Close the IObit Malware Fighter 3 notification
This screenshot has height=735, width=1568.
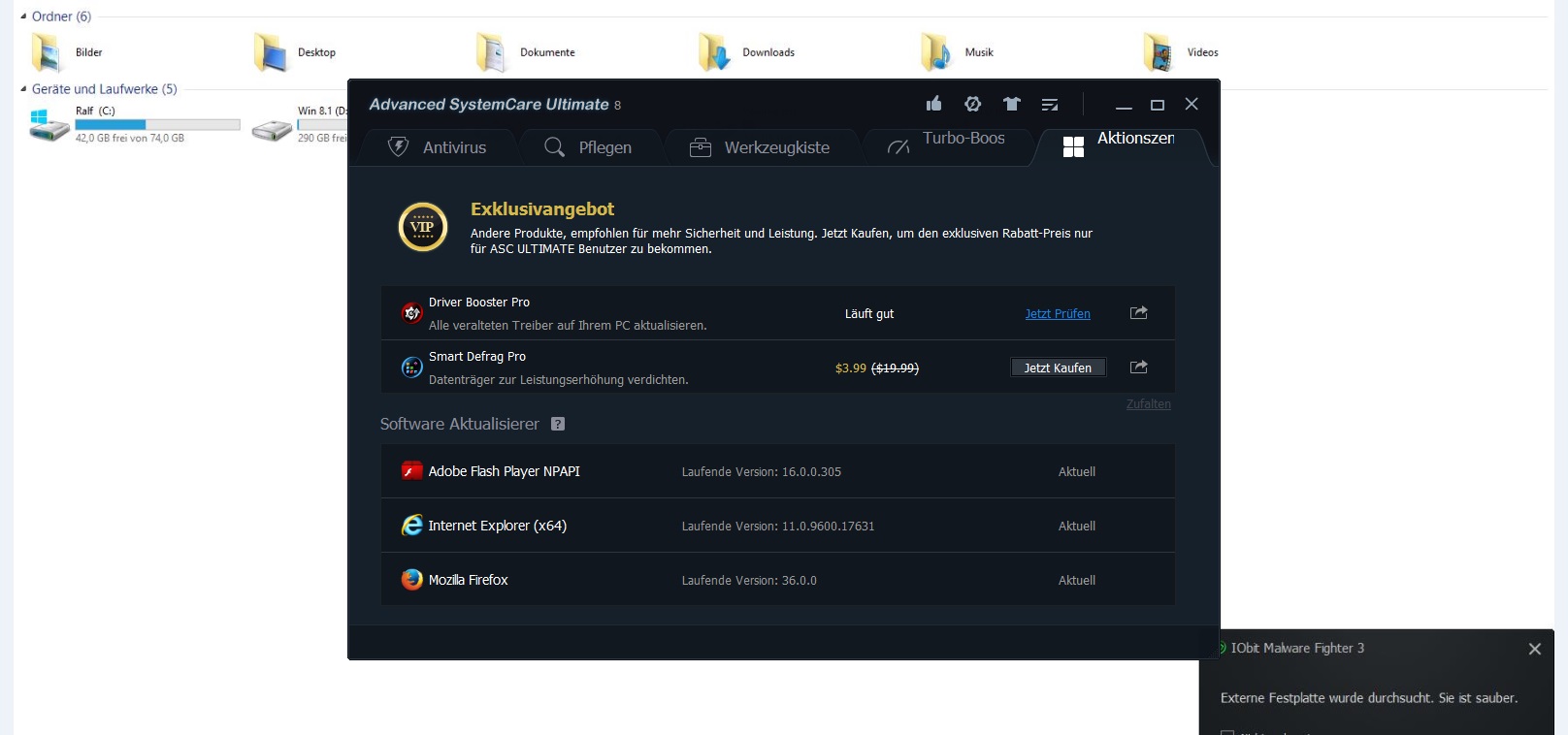point(1535,649)
